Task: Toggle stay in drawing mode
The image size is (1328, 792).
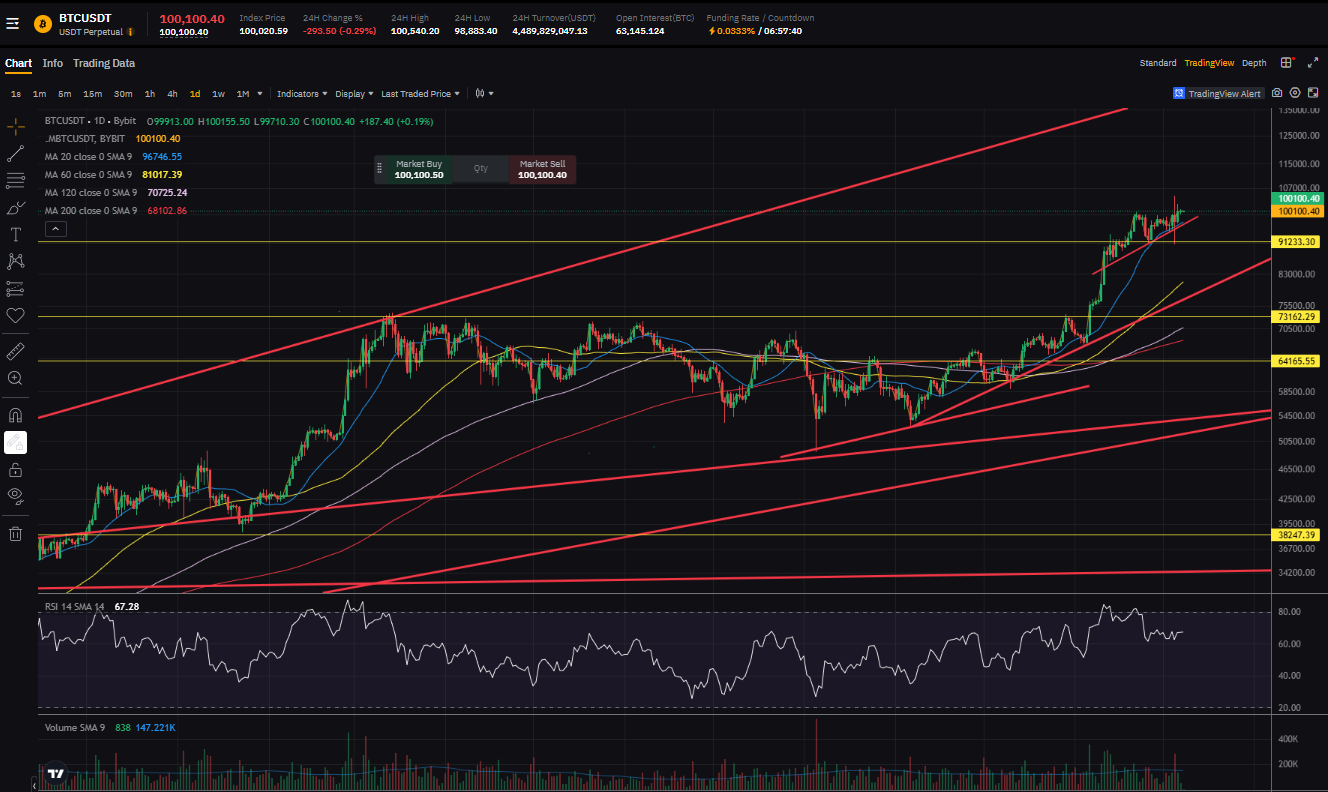Action: 15,442
